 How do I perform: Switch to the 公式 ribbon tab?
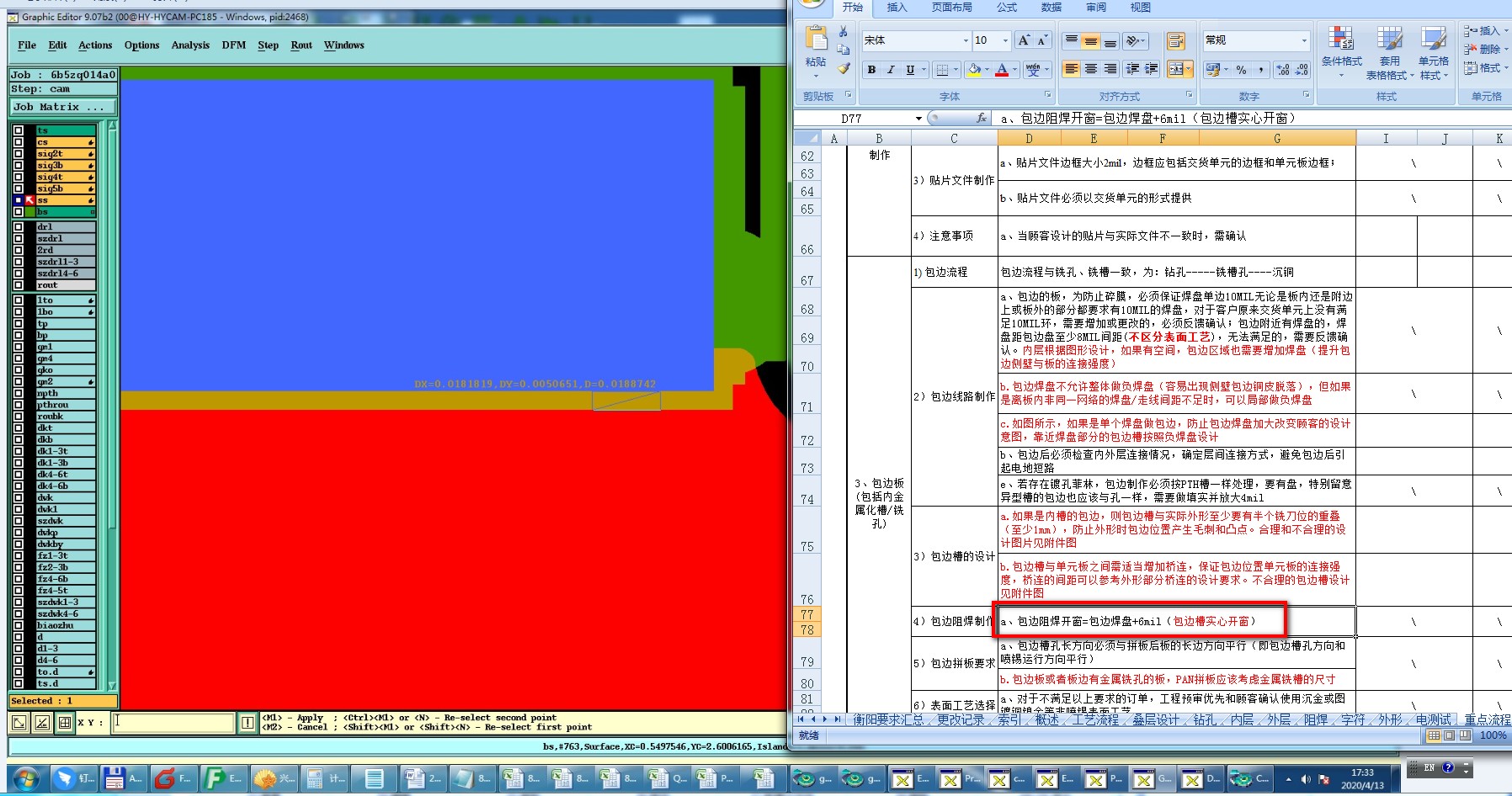coord(1007,8)
